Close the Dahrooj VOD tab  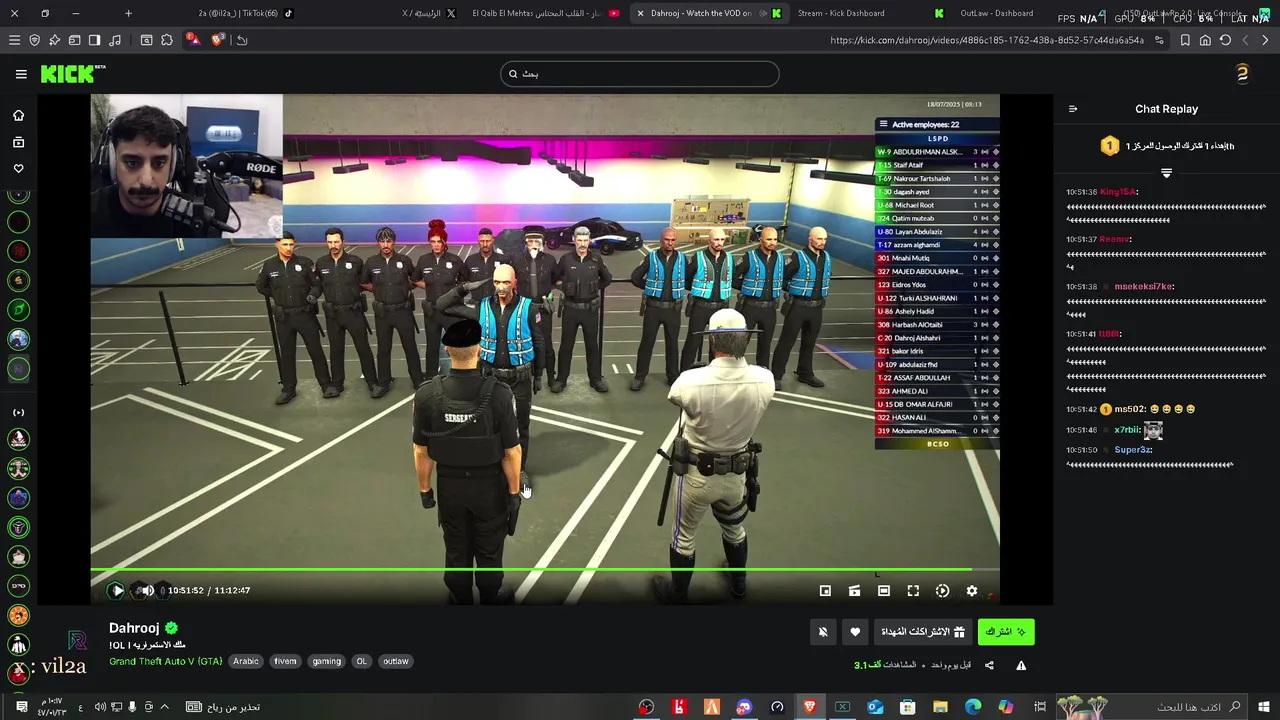coord(640,13)
